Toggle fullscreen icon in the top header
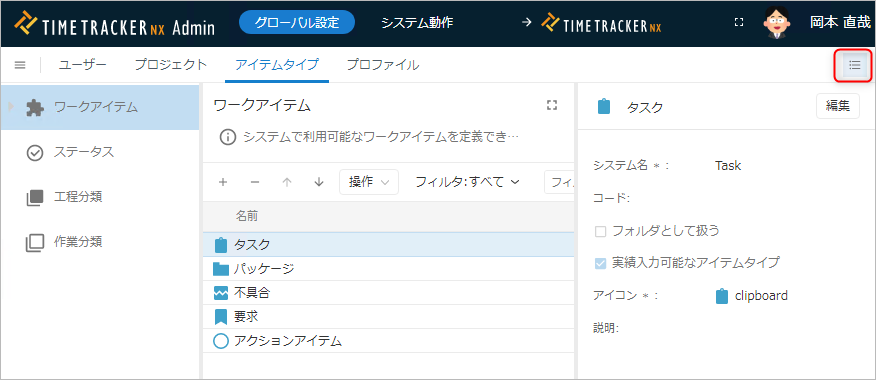876x380 pixels. pyautogui.click(x=739, y=22)
